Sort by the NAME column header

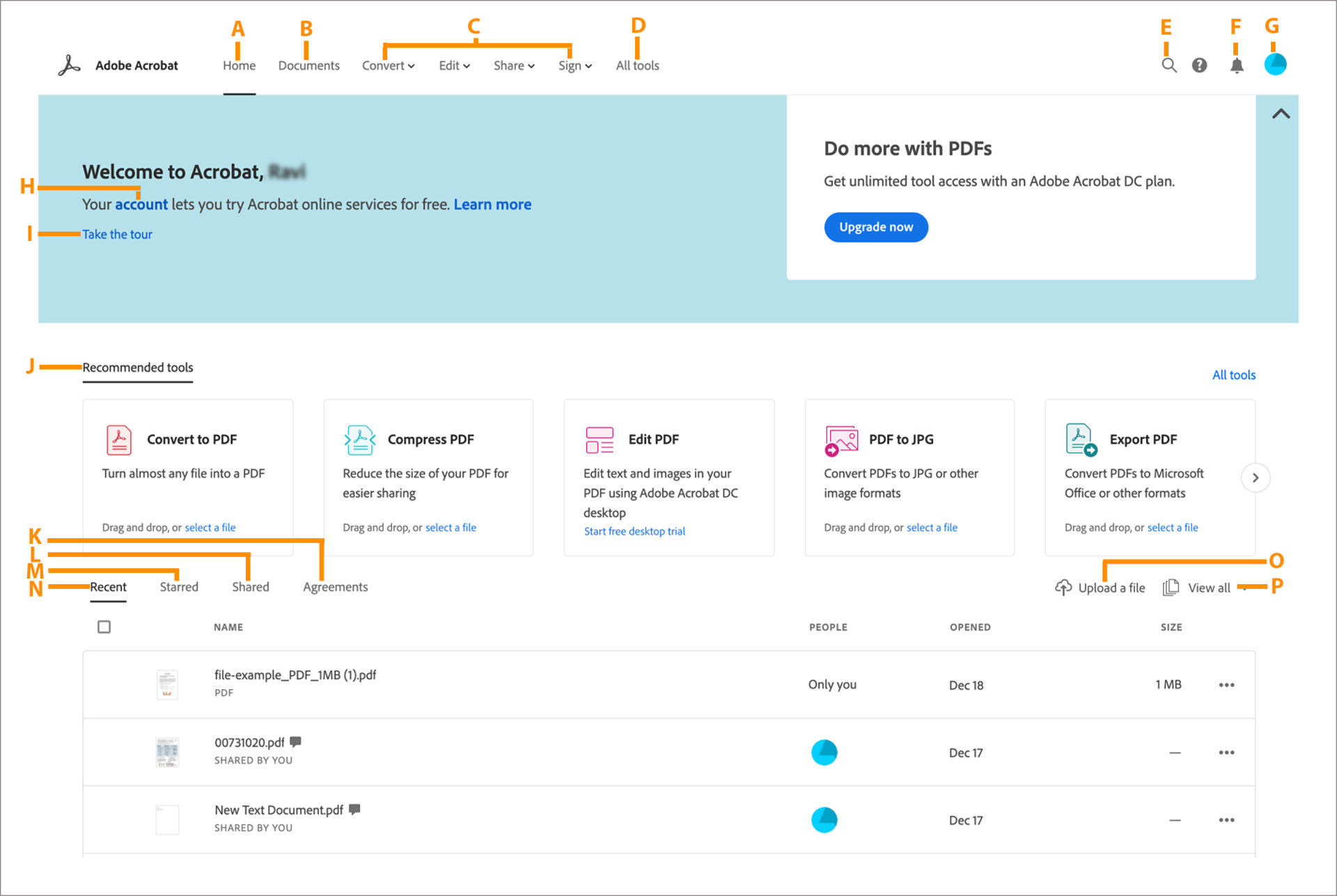[x=228, y=627]
